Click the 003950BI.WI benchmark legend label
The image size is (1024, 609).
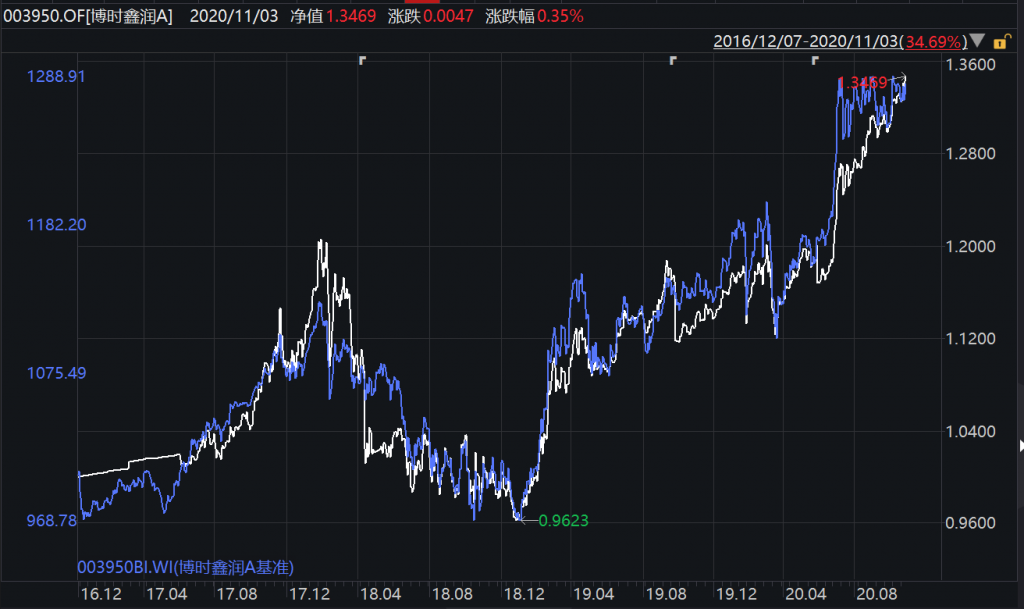point(185,567)
